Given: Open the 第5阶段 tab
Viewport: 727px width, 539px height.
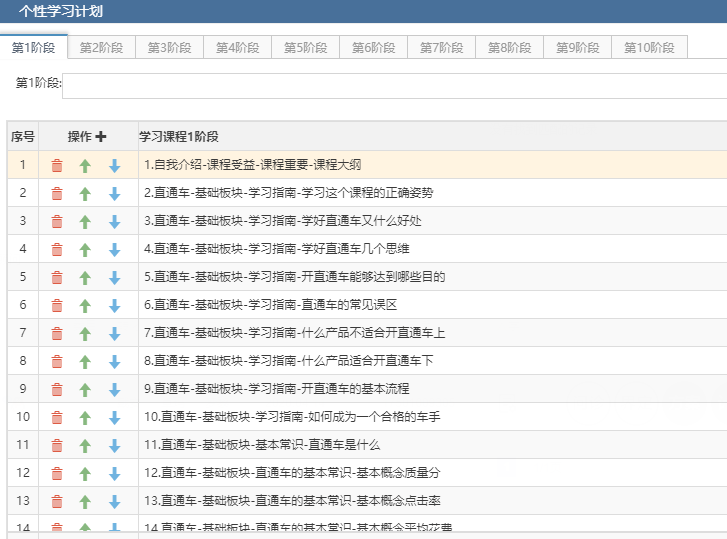Looking at the screenshot, I should pos(305,48).
